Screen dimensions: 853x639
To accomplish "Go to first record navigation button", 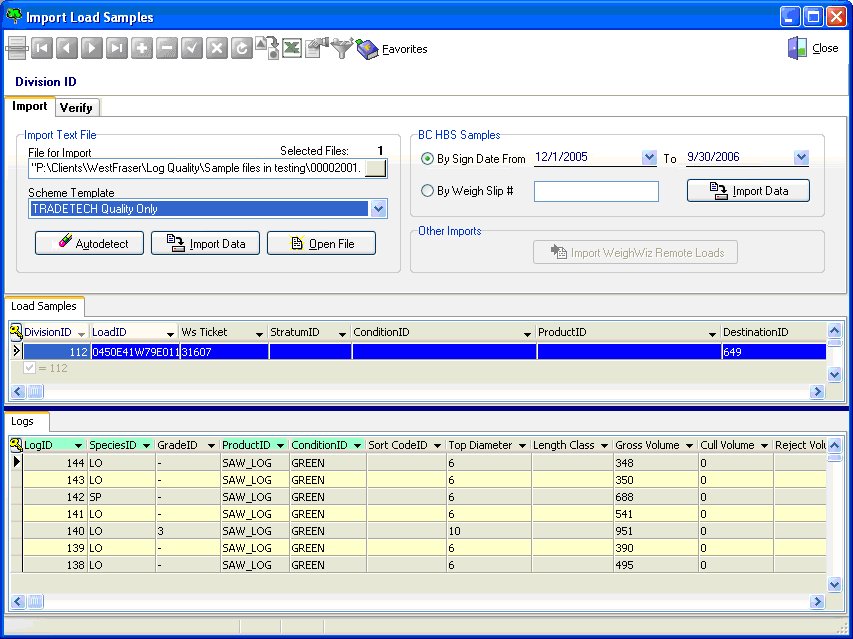I will [42, 48].
